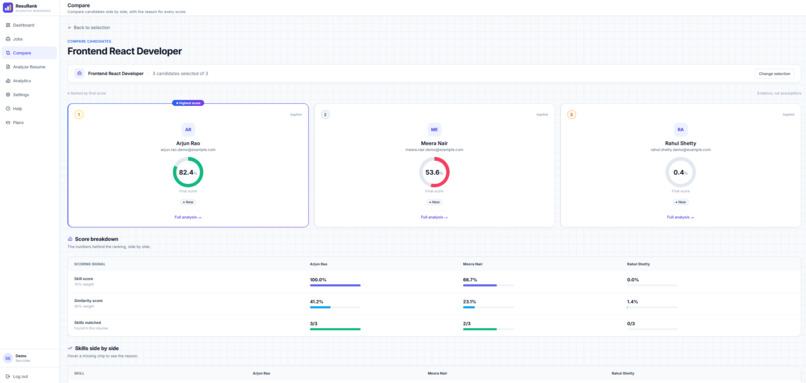Click the Highest score badge
This screenshot has height=383, width=806.
pos(188,103)
